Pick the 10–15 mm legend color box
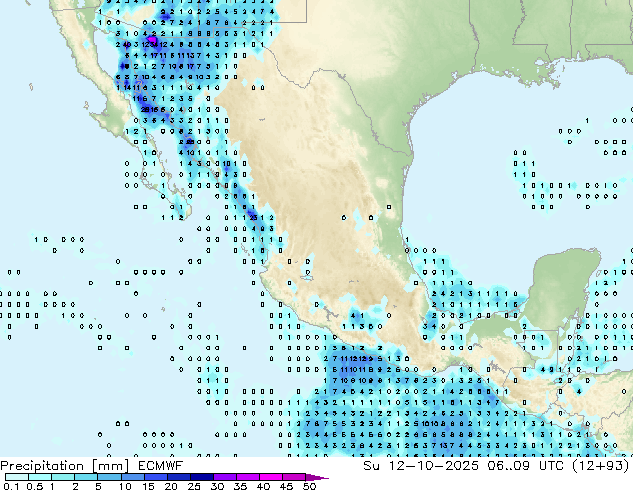Screen dimensions: 634x490 [133, 477]
